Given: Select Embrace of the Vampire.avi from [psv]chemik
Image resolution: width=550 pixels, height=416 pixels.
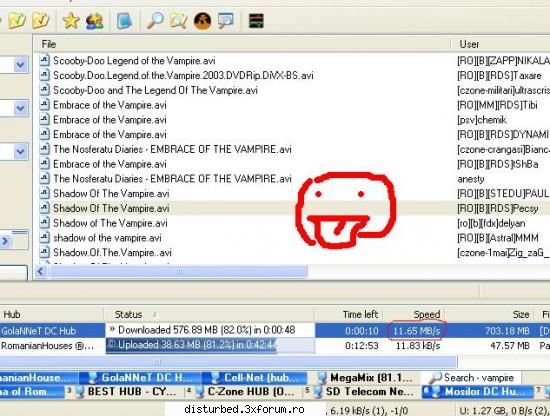Looking at the screenshot, I should pyautogui.click(x=110, y=120).
